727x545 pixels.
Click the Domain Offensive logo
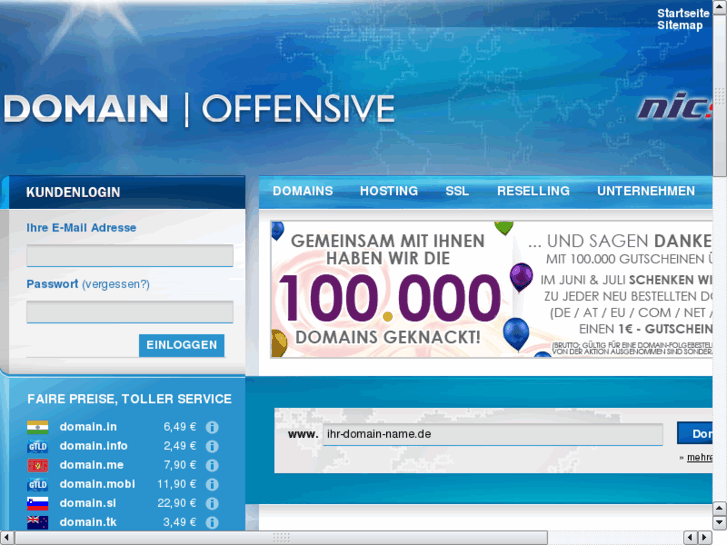199,109
